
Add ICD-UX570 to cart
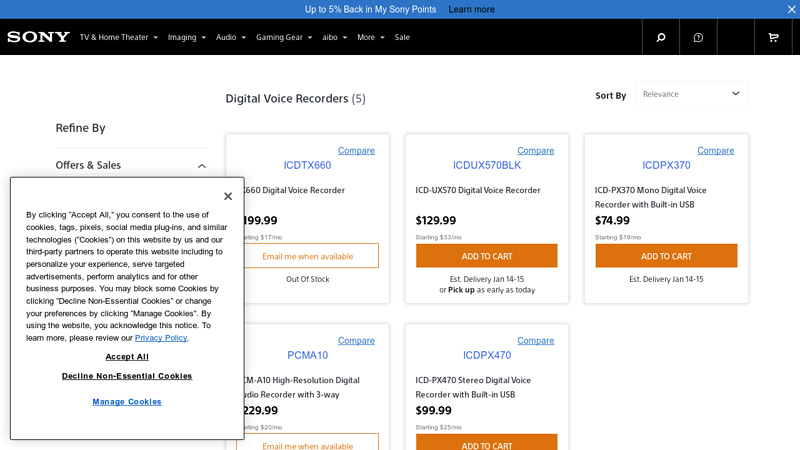click(x=487, y=256)
